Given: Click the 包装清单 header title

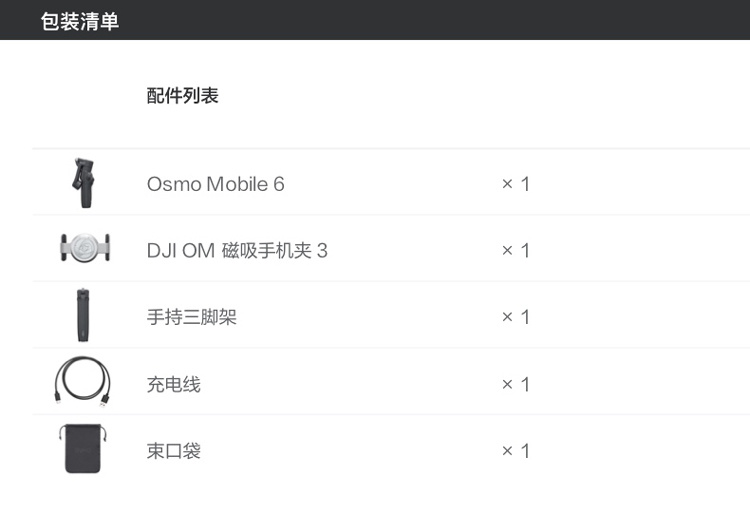Looking at the screenshot, I should [x=80, y=21].
